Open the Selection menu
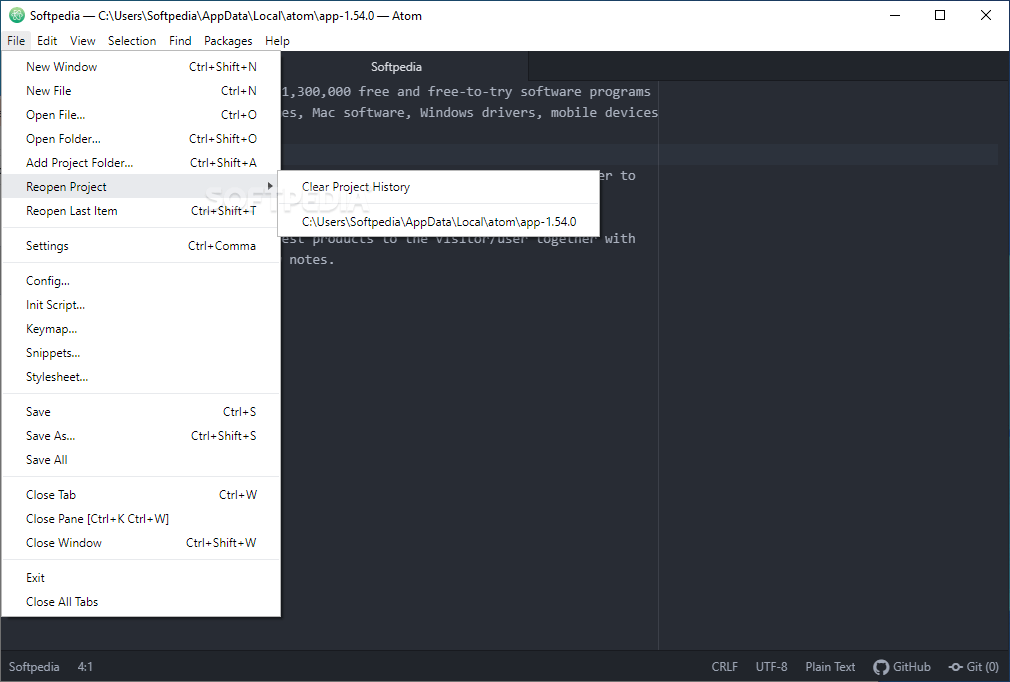1010x682 pixels. click(132, 41)
